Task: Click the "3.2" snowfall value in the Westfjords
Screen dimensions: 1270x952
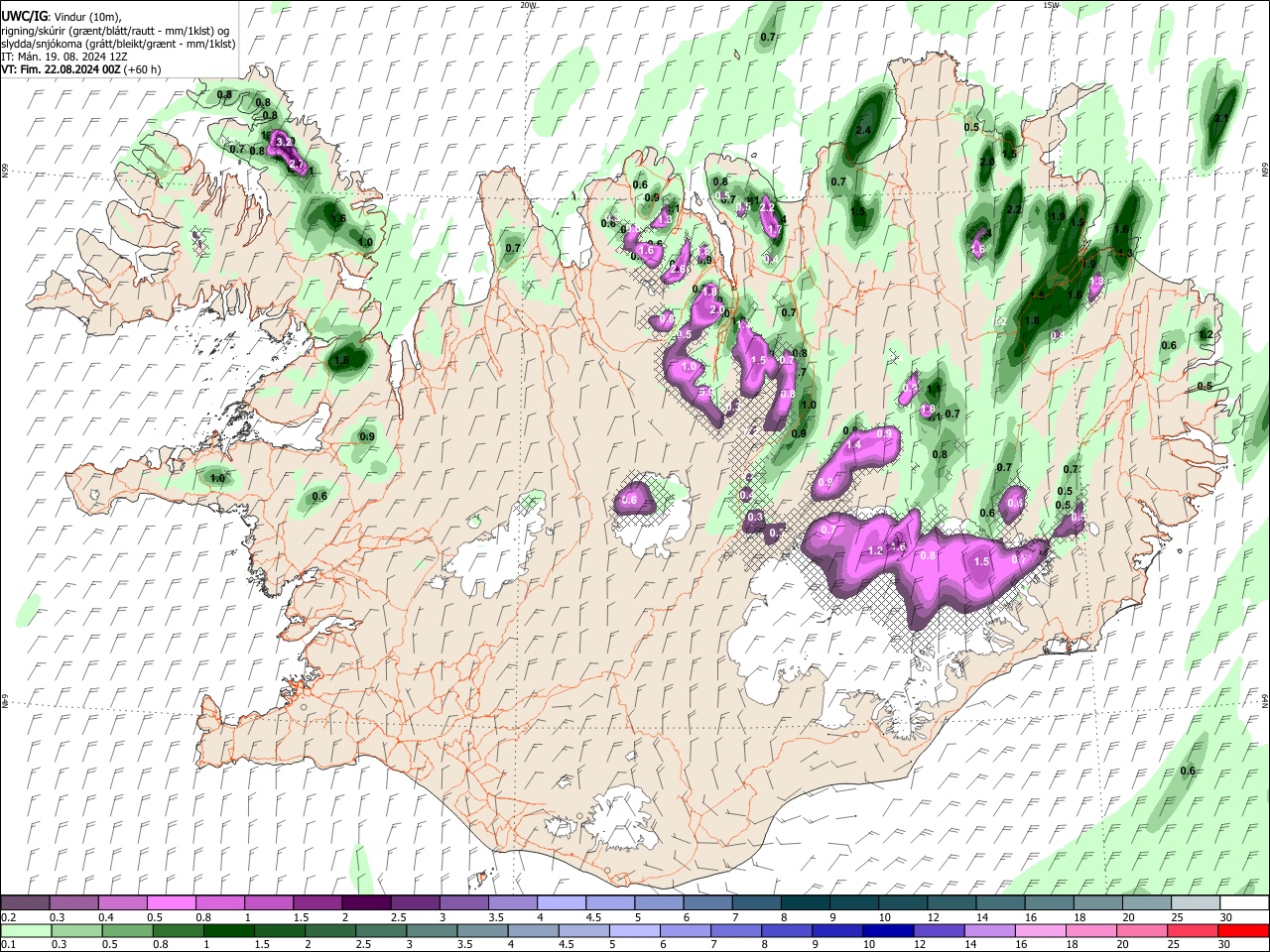Action: [x=282, y=142]
